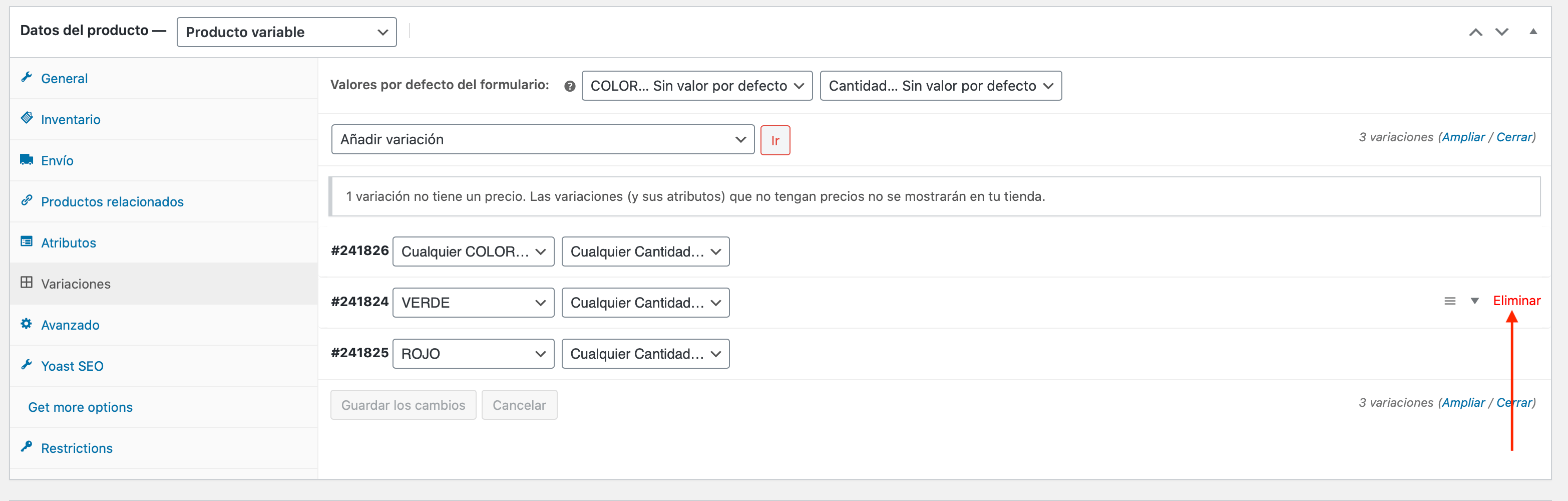Click the Productos relacionados link icon
Screen dimensions: 1568x501
(26, 200)
